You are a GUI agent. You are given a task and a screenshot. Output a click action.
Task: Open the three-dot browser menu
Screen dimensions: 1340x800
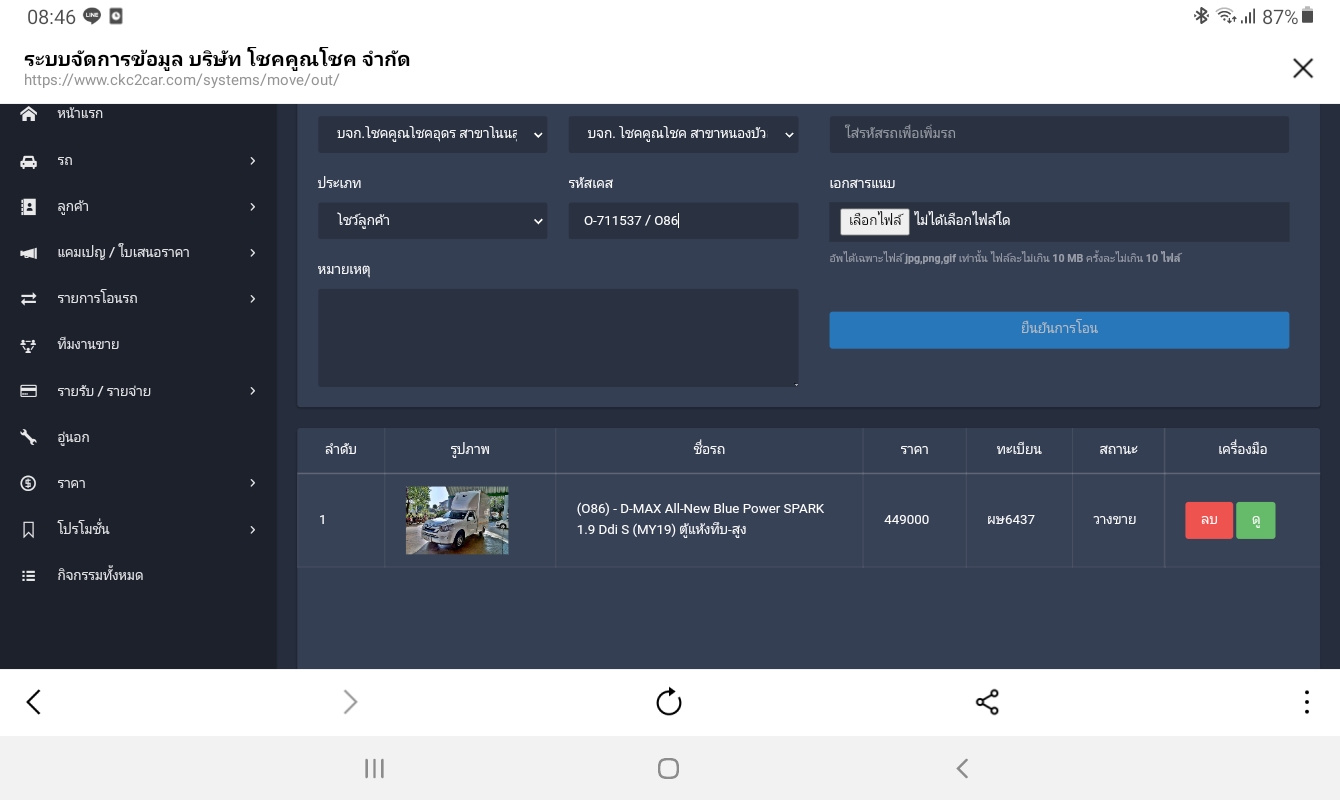1306,702
